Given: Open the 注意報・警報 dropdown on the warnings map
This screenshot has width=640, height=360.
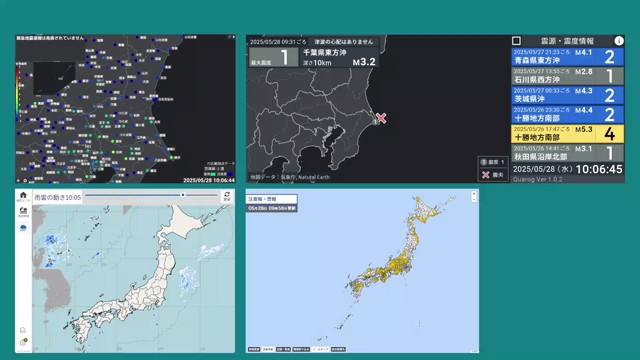Looking at the screenshot, I should coord(271,199).
